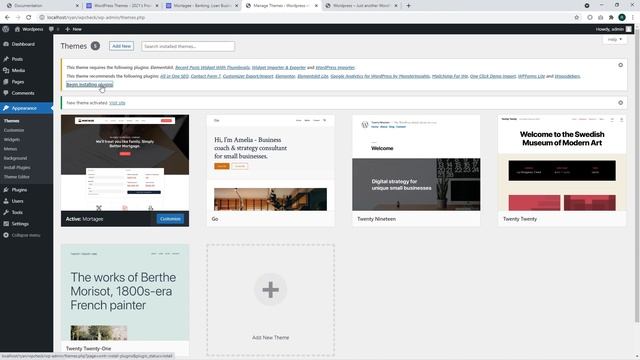Viewport: 640px width, 360px height.
Task: Close the Documentation browser tab
Action: pos(78,6)
